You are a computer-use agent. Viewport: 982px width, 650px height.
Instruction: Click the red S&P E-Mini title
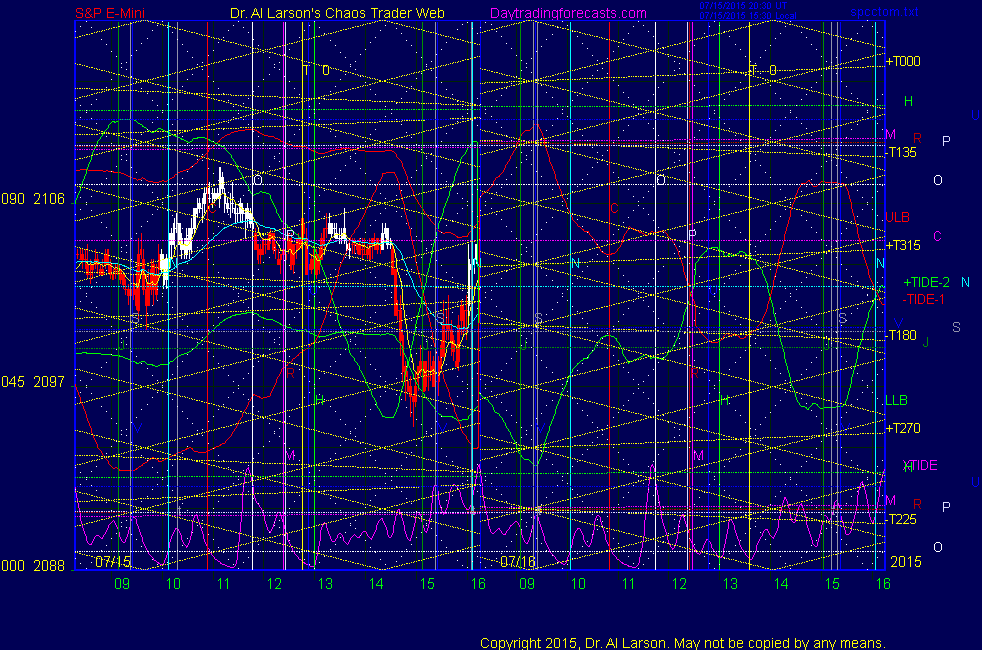[x=110, y=13]
